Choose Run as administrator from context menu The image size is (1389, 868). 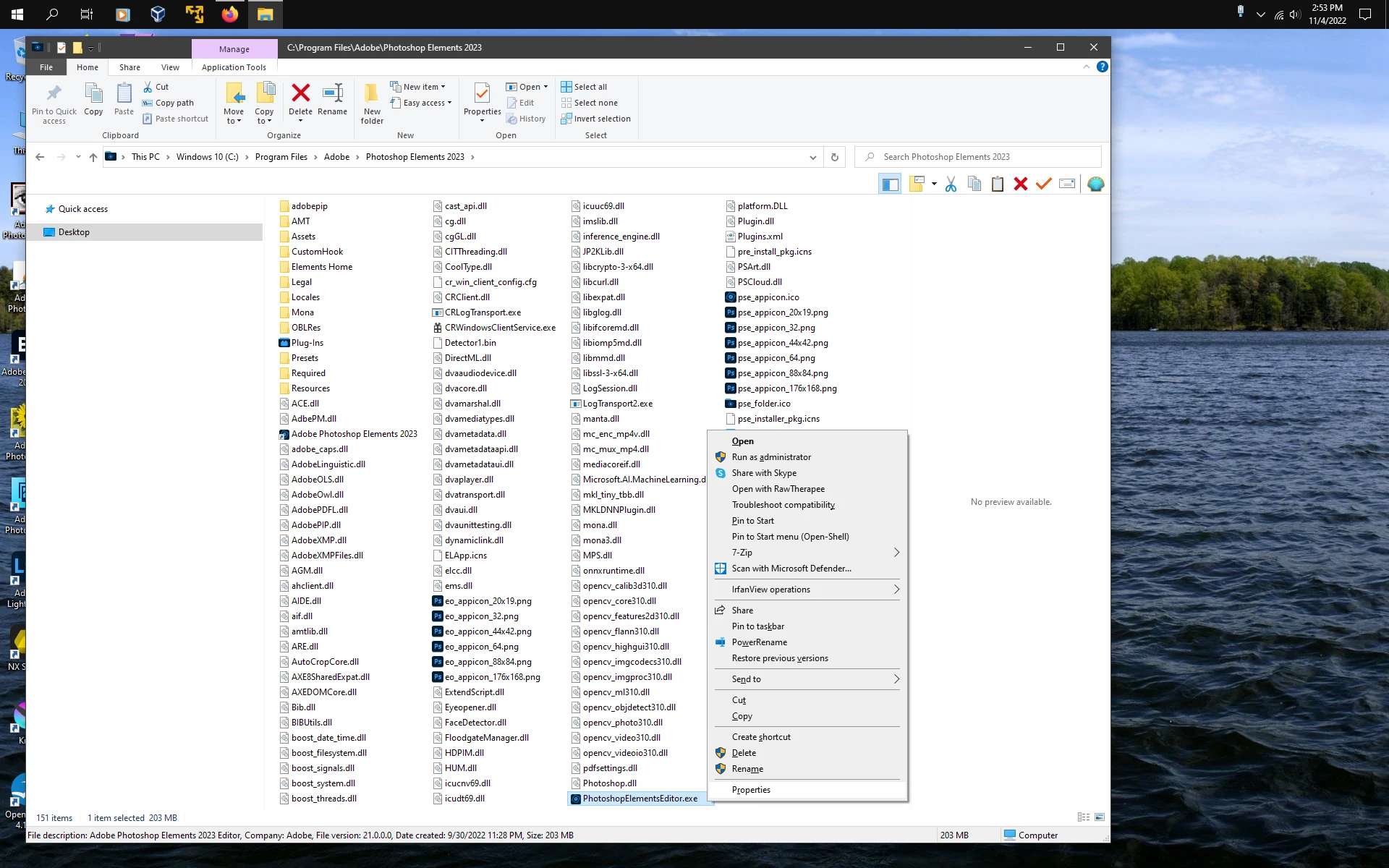coord(771,457)
